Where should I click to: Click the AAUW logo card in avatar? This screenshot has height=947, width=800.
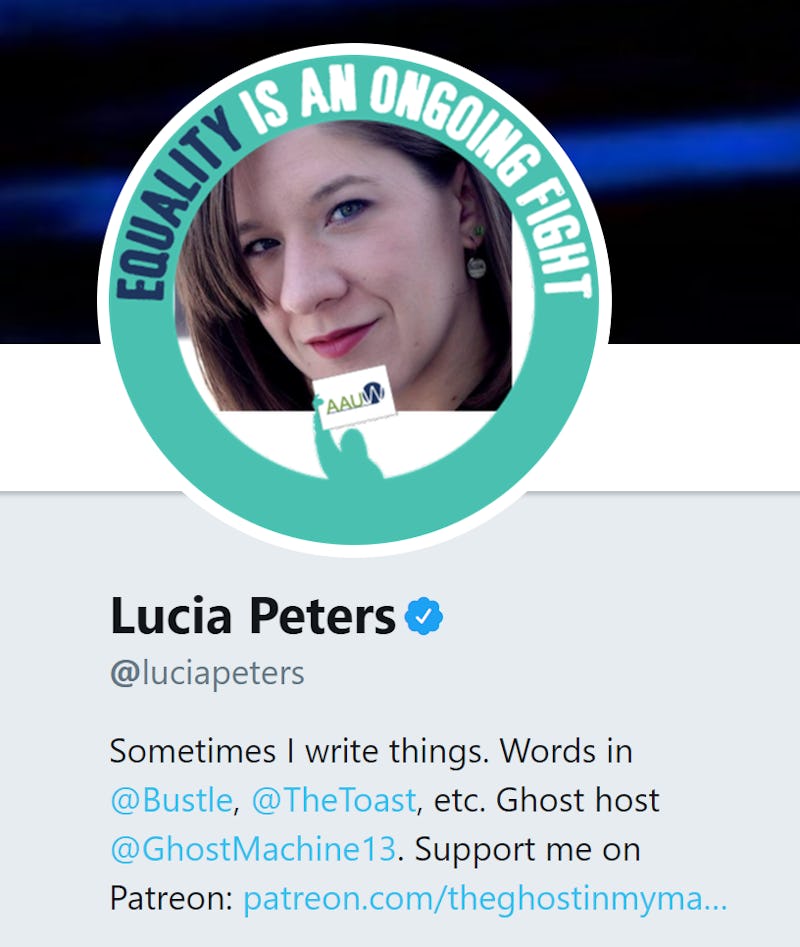coord(356,397)
